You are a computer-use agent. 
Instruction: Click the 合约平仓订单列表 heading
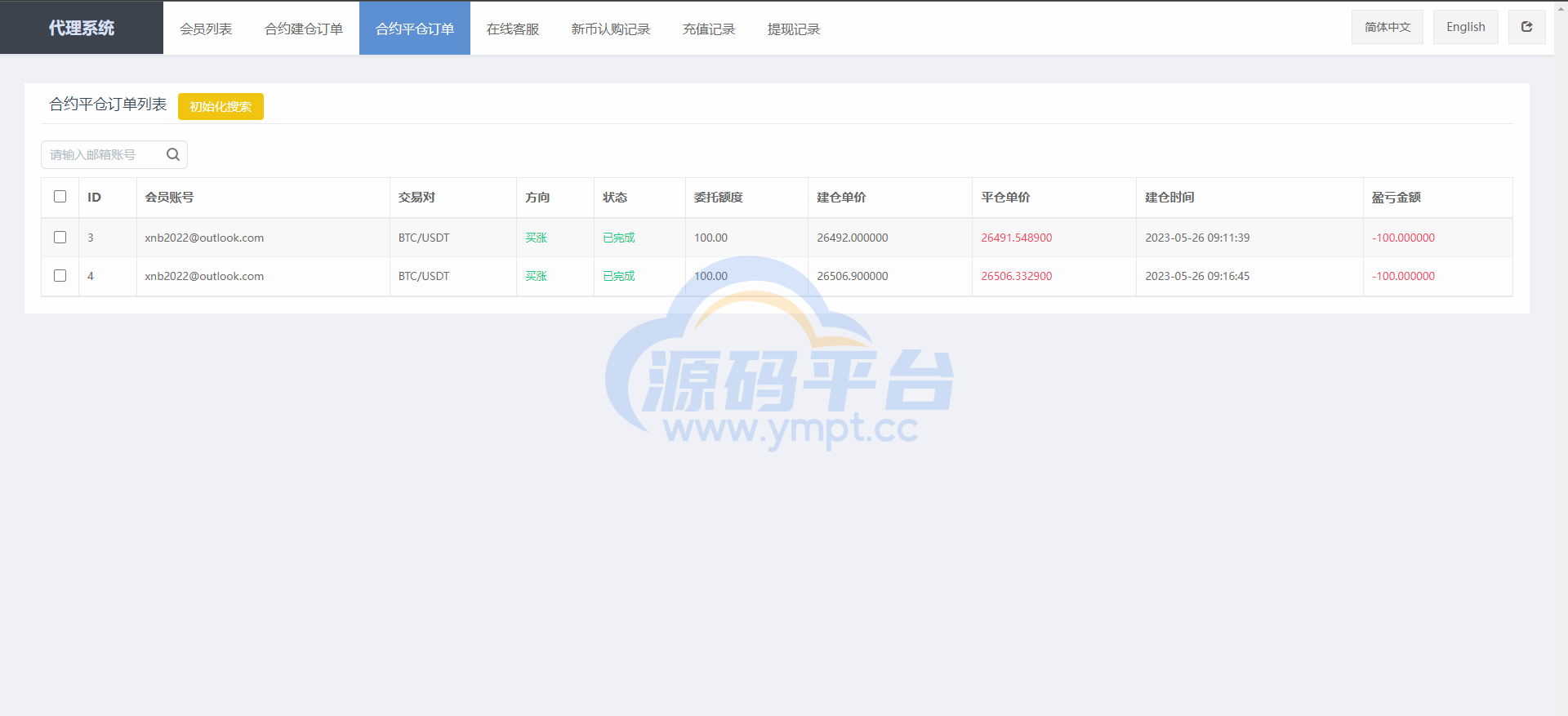(108, 105)
